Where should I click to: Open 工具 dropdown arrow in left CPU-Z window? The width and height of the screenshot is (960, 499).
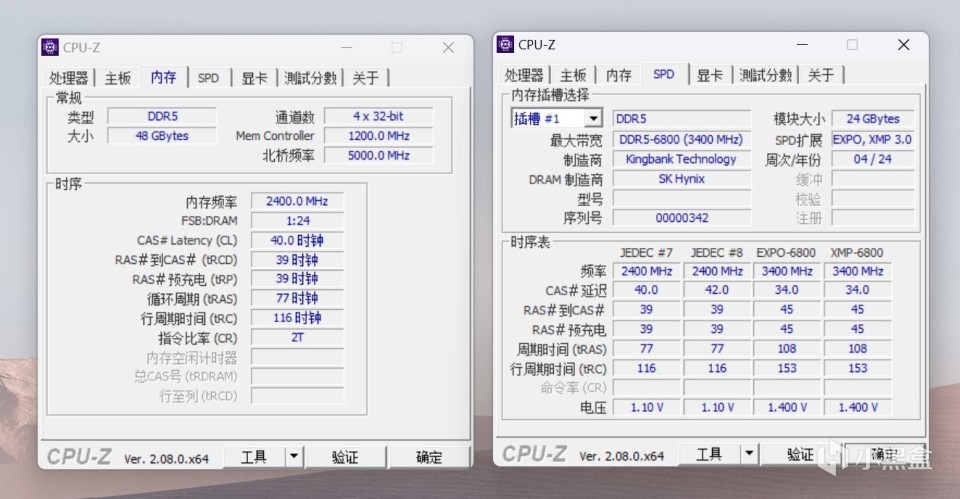point(294,457)
